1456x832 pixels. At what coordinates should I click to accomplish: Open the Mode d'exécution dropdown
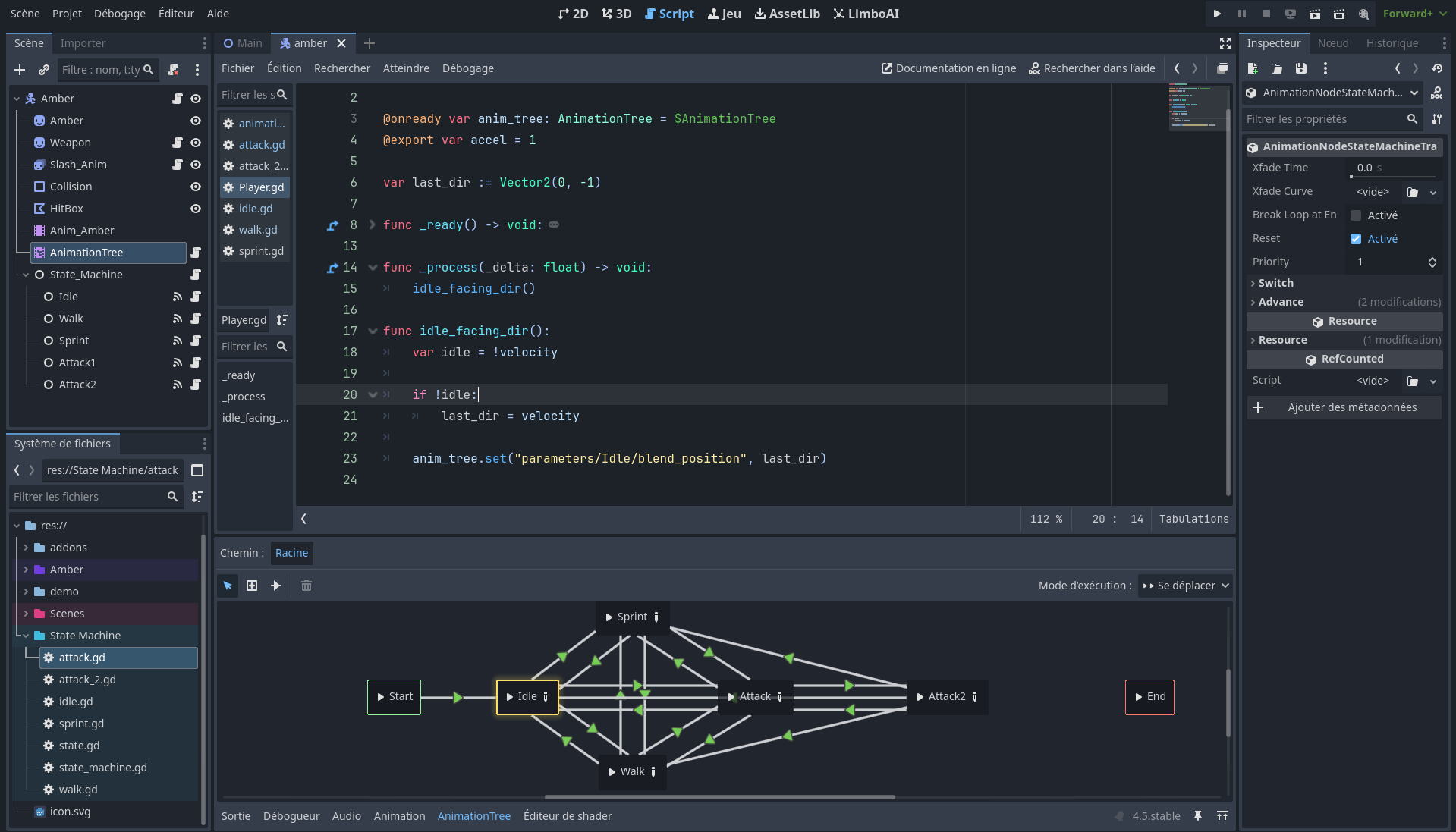1185,586
